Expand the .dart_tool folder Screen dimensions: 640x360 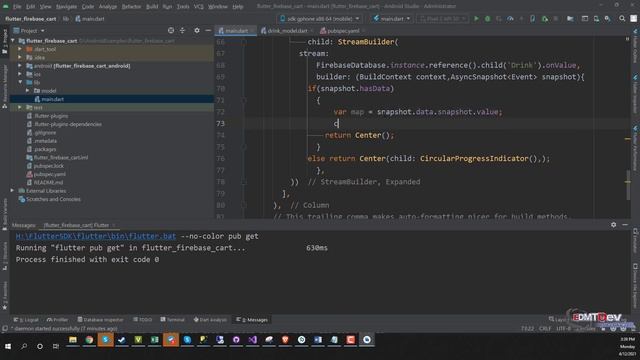[x=20, y=49]
